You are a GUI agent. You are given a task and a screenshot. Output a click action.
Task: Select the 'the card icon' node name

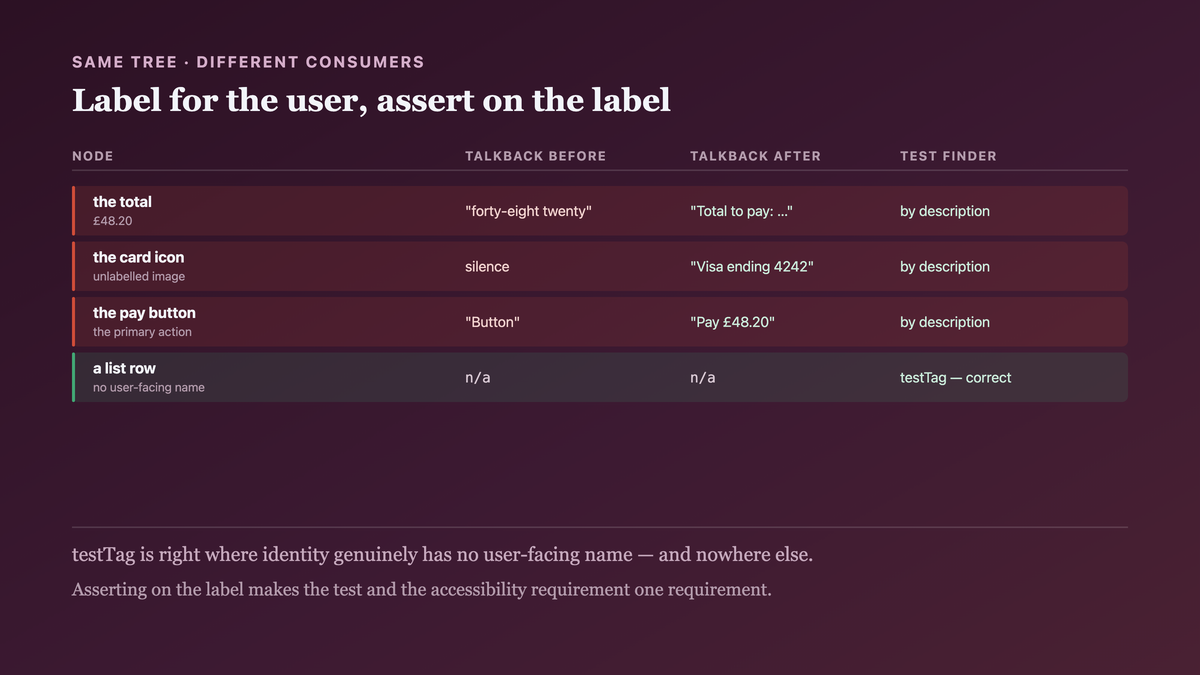pyautogui.click(x=139, y=257)
